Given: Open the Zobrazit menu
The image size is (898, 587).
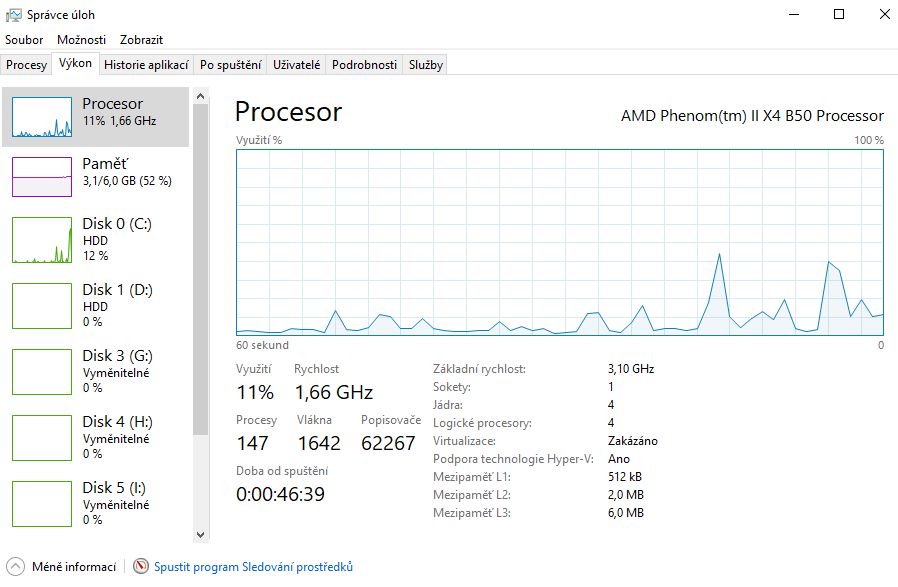Looking at the screenshot, I should pos(141,40).
